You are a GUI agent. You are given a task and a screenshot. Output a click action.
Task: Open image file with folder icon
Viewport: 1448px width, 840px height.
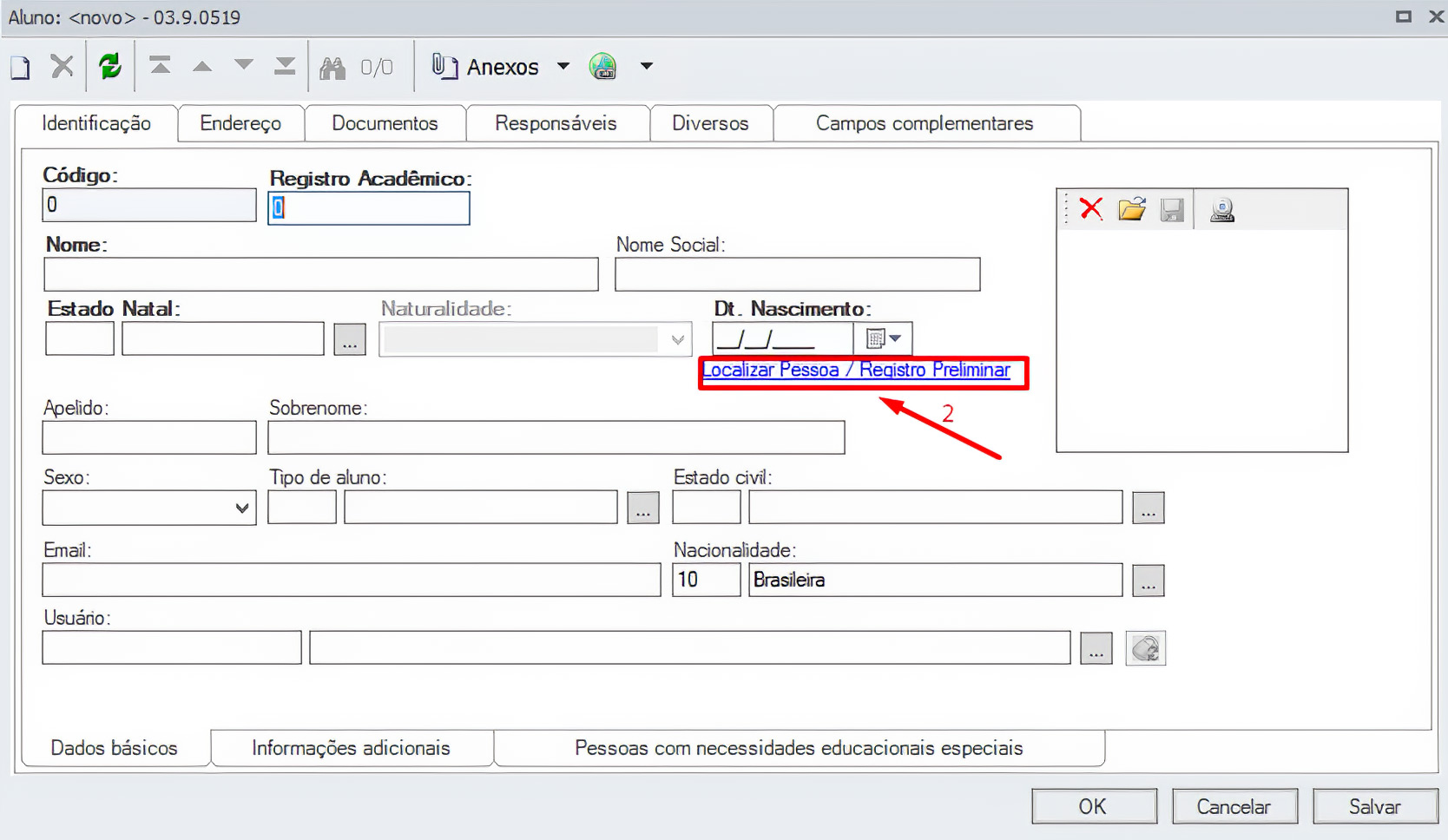(1132, 209)
